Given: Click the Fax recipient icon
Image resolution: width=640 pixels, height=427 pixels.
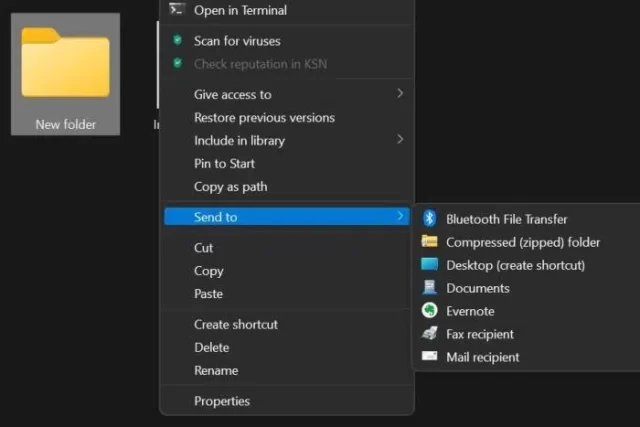Looking at the screenshot, I should (x=429, y=334).
